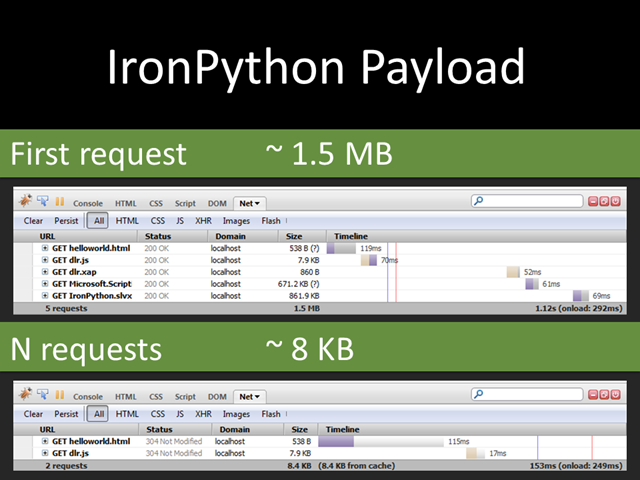Viewport: 640px width, 480px height.
Task: Click '153ms (onload: 249ms)' summary text
Action: point(576,466)
